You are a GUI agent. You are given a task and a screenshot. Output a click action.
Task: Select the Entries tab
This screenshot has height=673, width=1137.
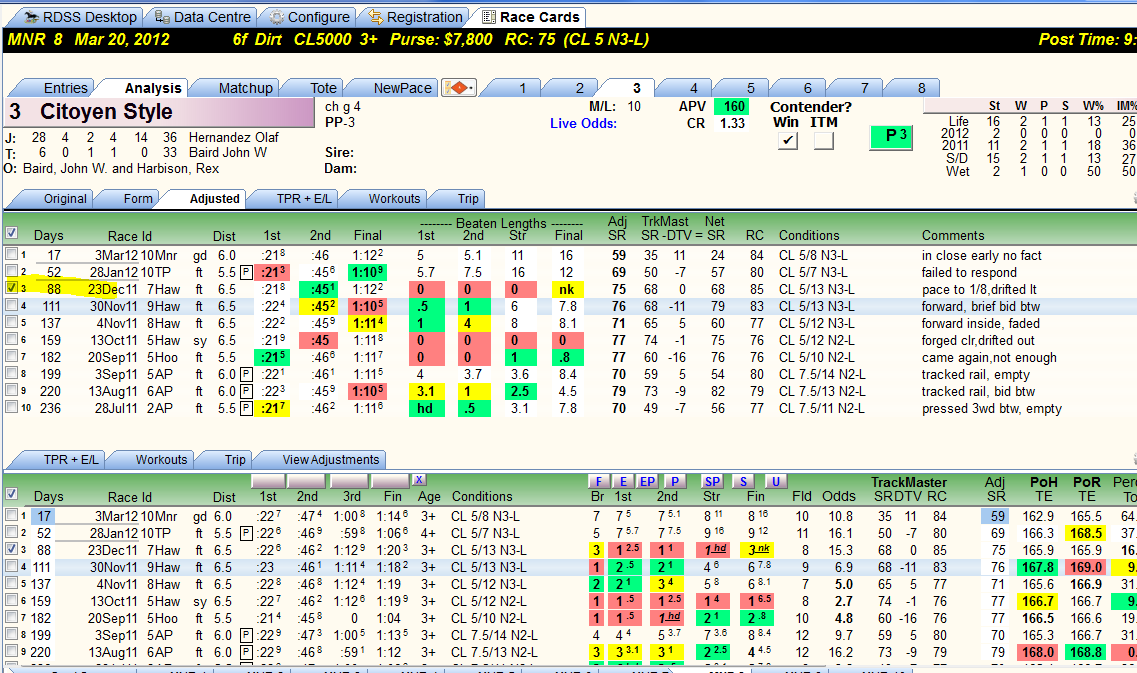click(65, 88)
